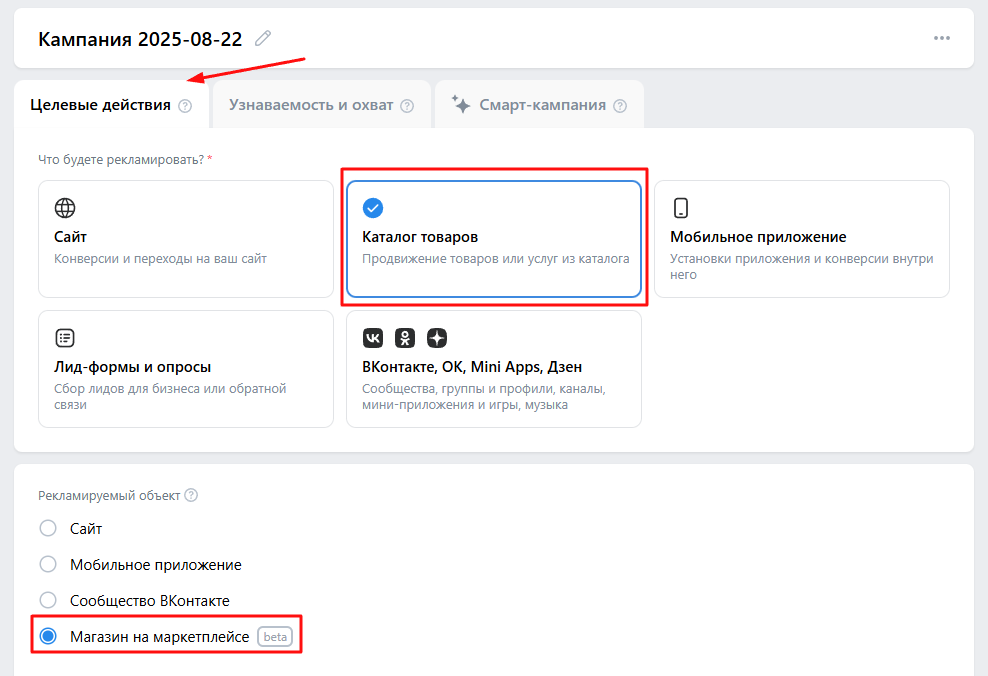Switch to Целевые действия tab
Image resolution: width=988 pixels, height=676 pixels.
[111, 105]
